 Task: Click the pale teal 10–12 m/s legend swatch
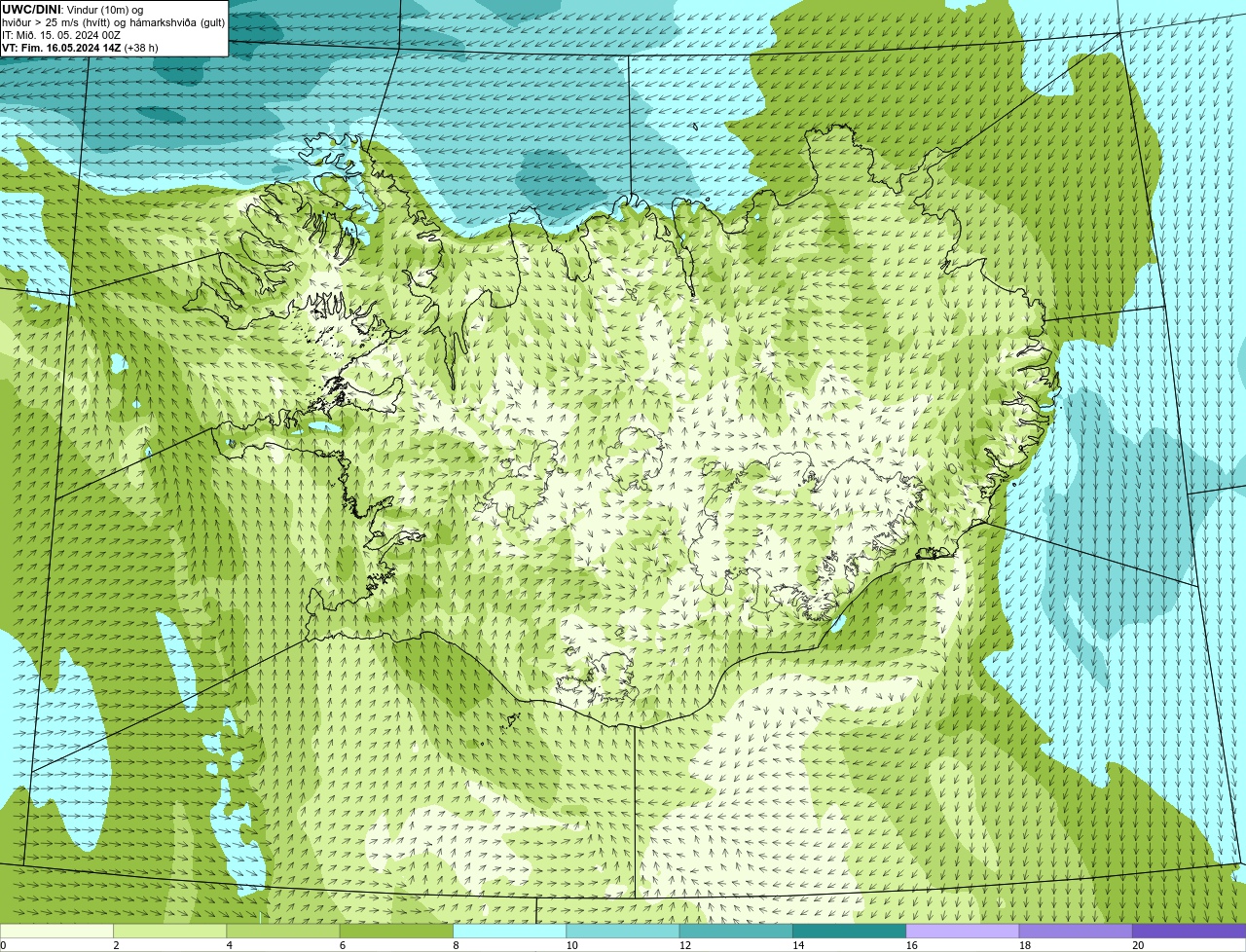point(623,931)
